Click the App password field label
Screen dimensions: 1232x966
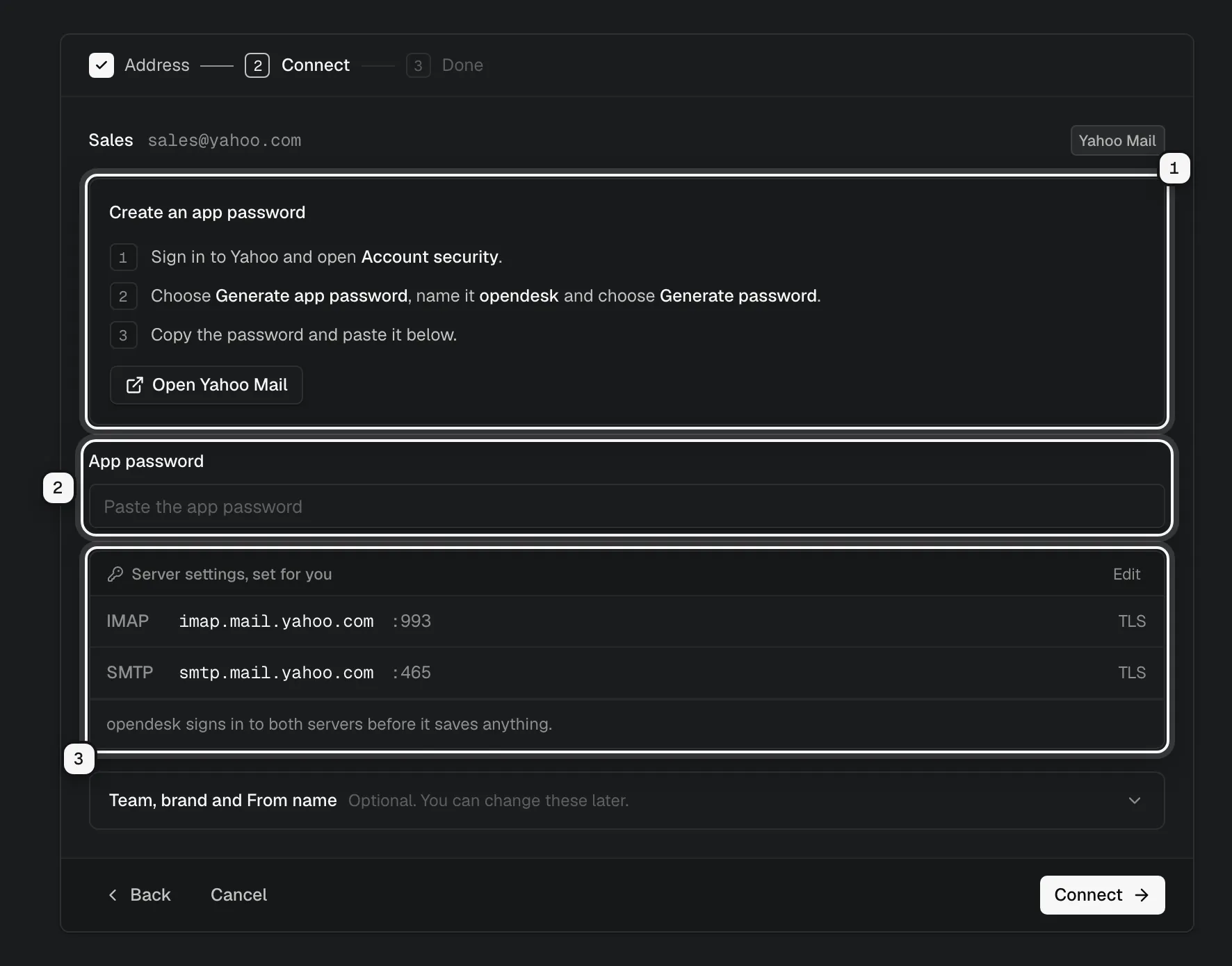coord(146,461)
